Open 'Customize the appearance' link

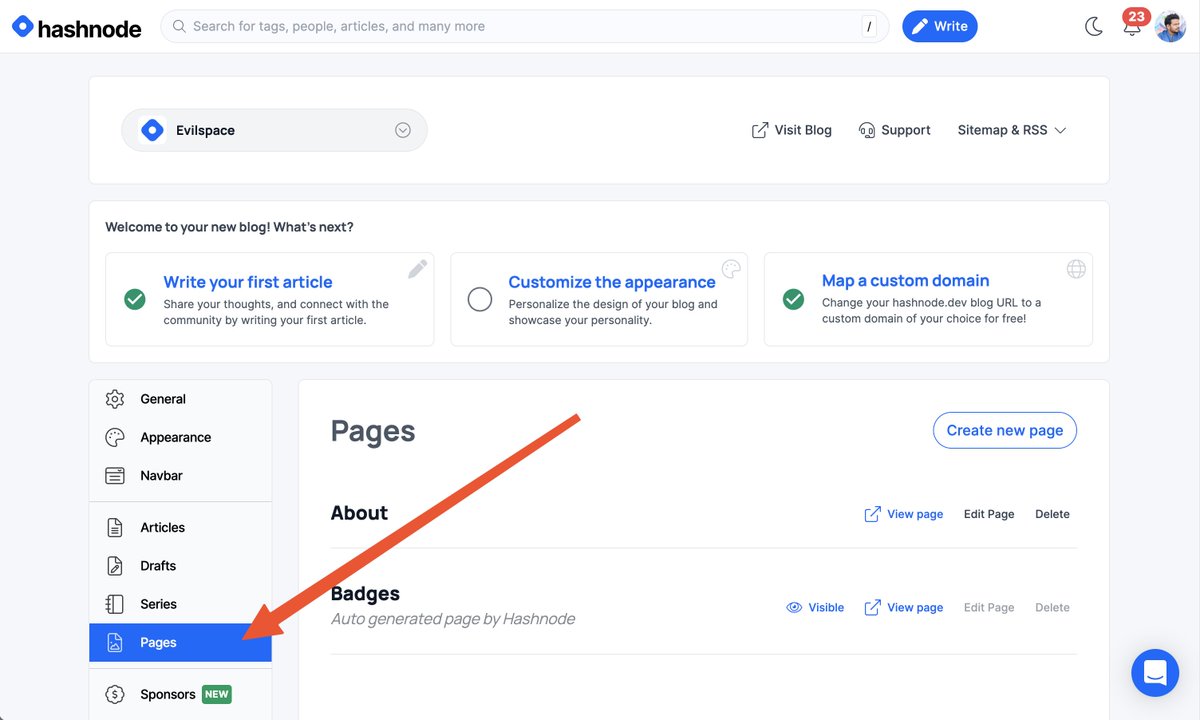pos(612,282)
